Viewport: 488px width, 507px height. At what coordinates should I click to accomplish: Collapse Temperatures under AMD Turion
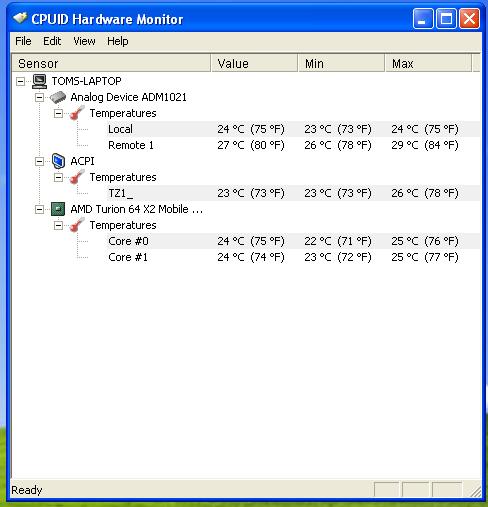click(x=58, y=225)
